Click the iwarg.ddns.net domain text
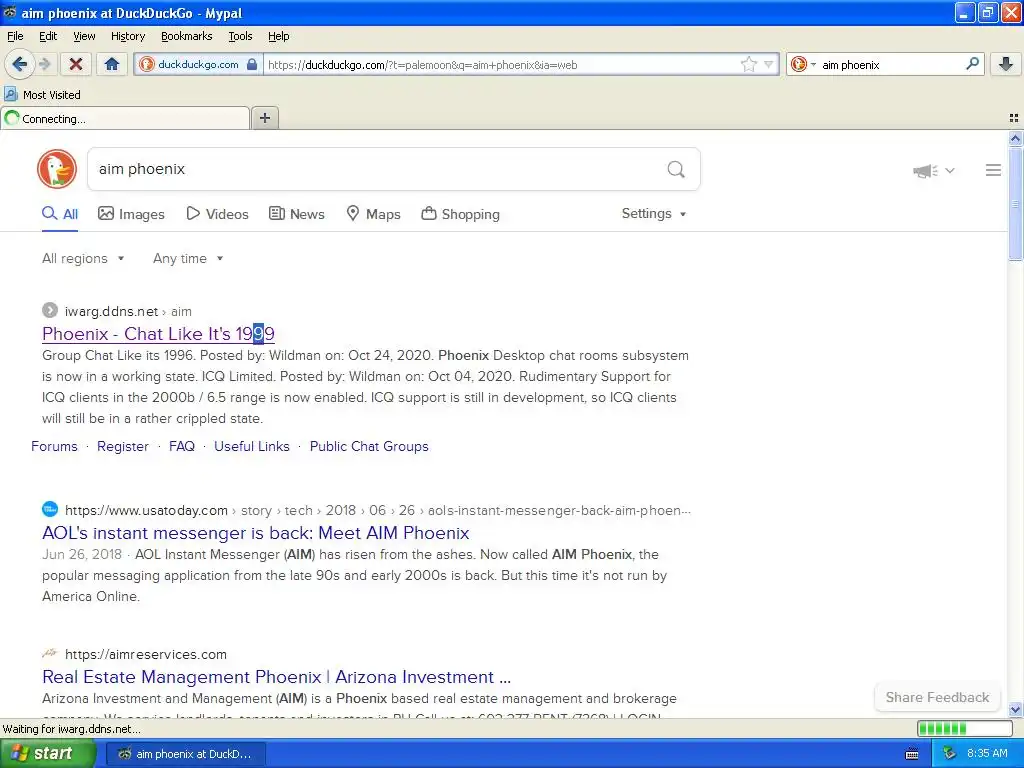Viewport: 1024px width, 768px height. pyautogui.click(x=111, y=312)
